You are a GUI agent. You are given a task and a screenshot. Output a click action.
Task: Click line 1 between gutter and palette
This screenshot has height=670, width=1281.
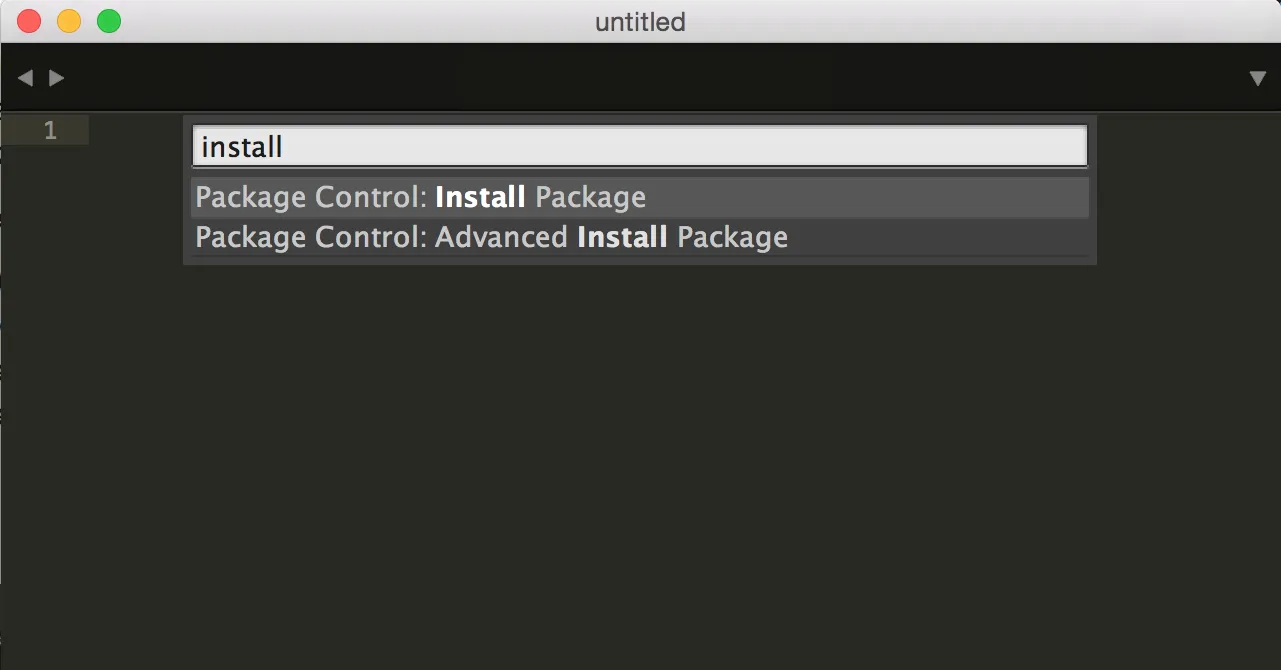136,130
